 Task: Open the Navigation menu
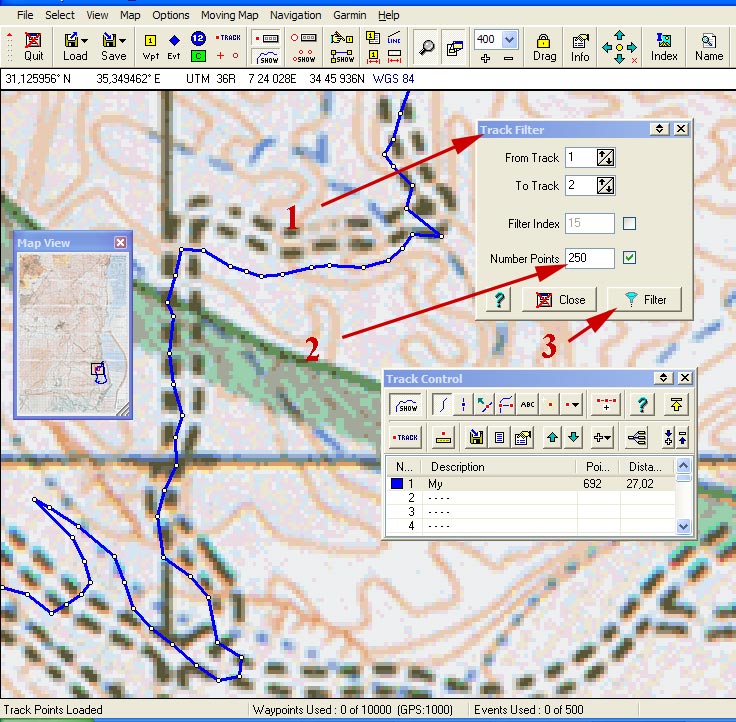(295, 15)
